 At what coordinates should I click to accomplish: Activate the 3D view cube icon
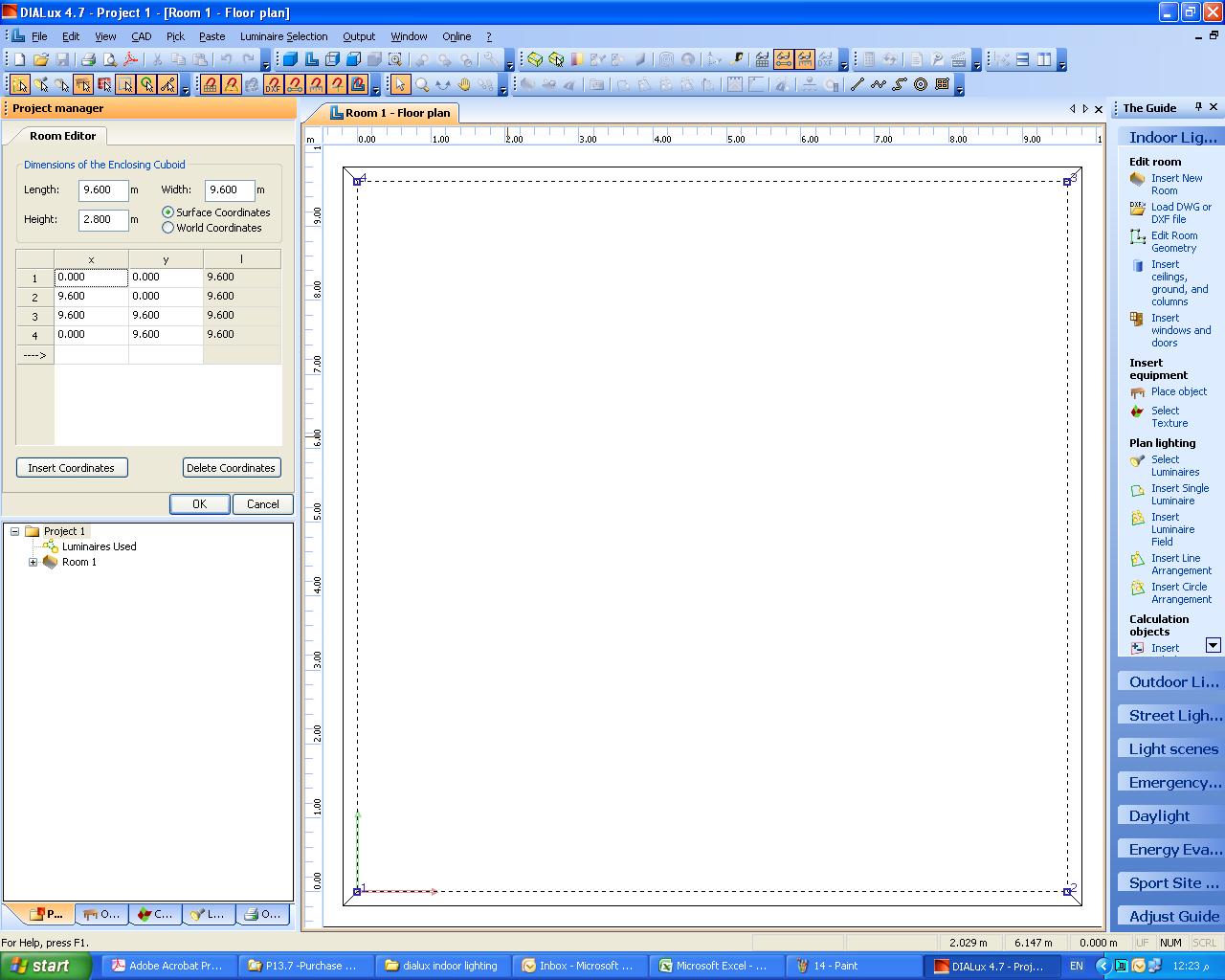(x=534, y=59)
